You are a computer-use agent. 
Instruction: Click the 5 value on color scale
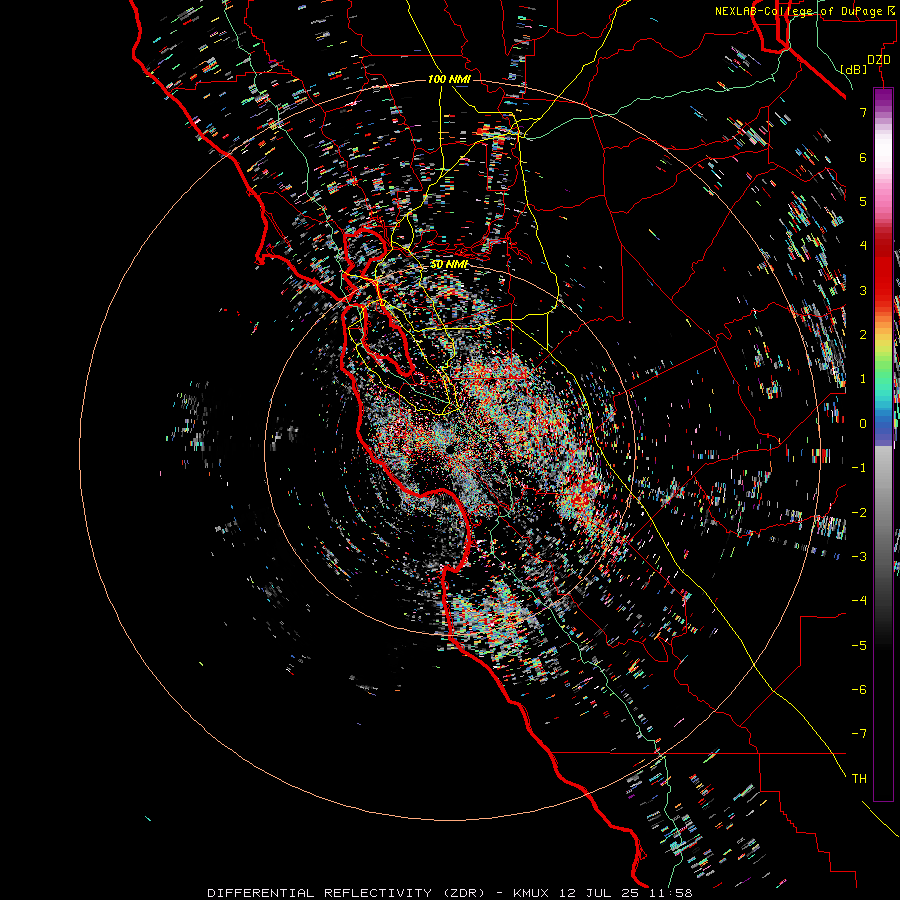point(863,201)
